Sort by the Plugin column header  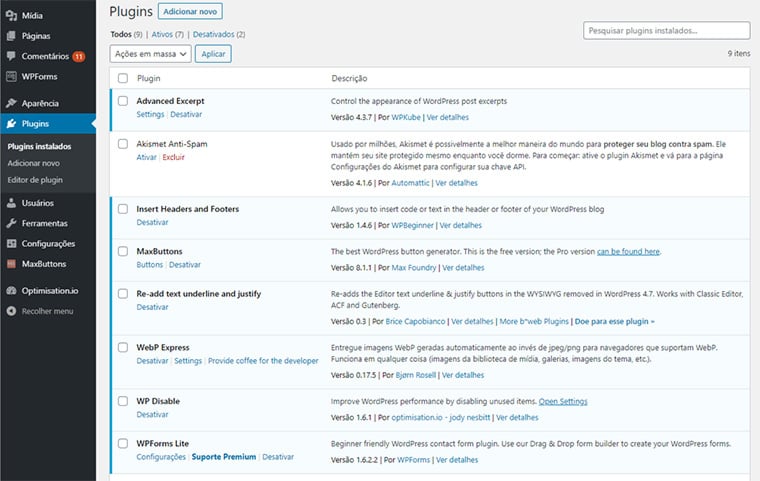(148, 79)
